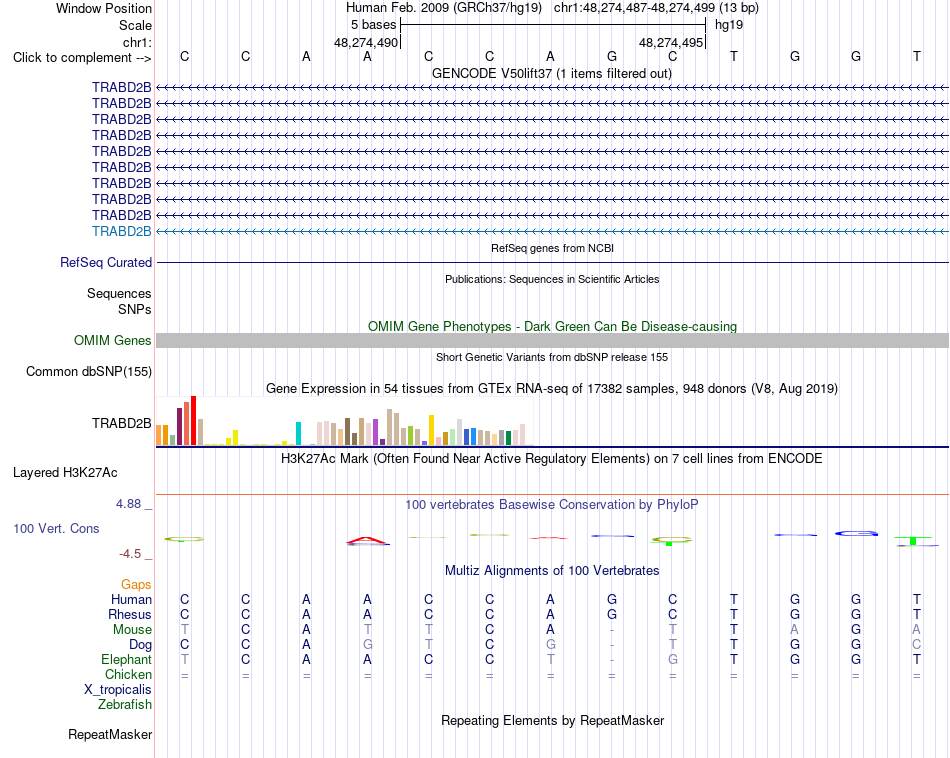This screenshot has height=758, width=950.
Task: Click the '5 bases' scale bar label
Action: coord(373,25)
